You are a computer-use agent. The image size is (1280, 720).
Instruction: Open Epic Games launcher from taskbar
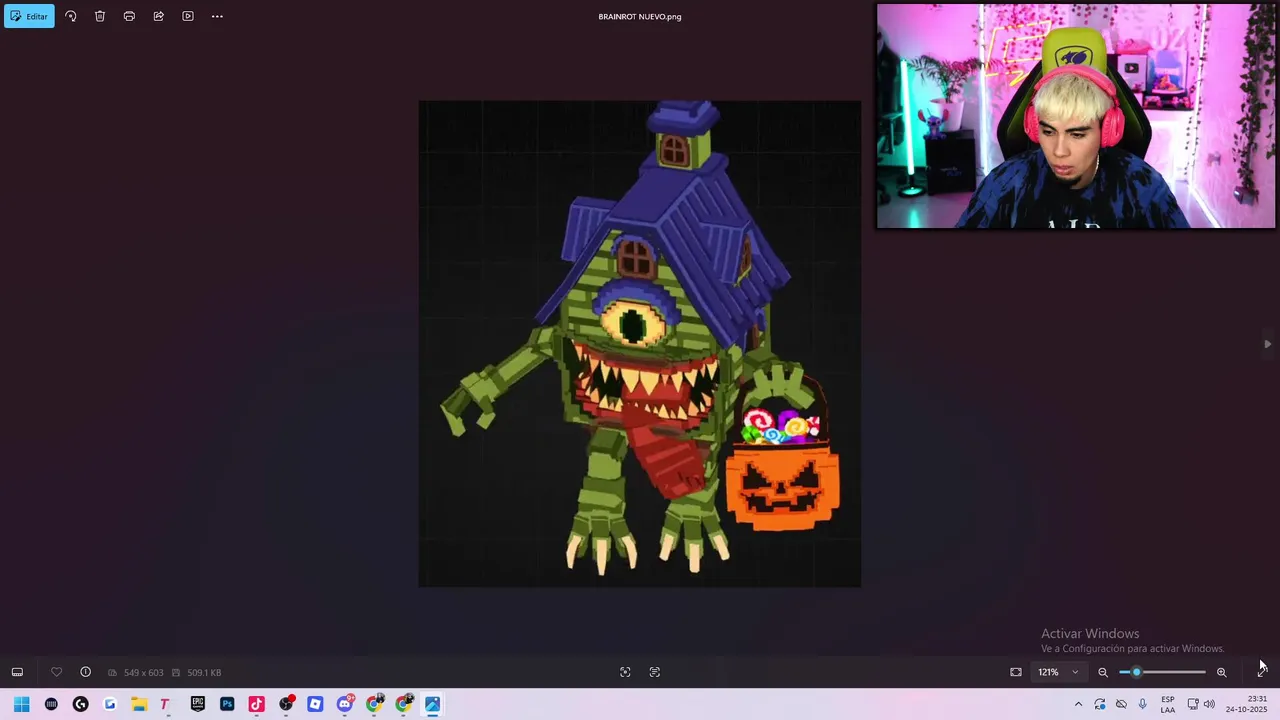(198, 704)
